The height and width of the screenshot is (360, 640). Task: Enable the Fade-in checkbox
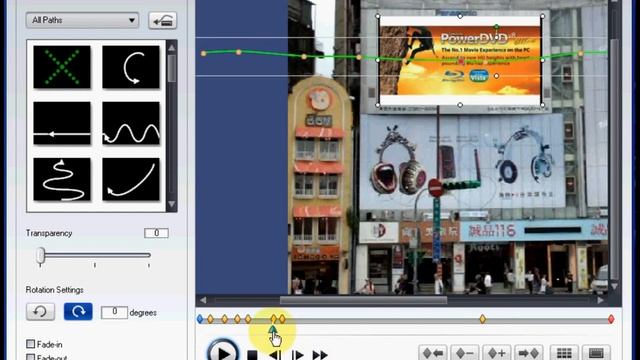[x=31, y=344]
